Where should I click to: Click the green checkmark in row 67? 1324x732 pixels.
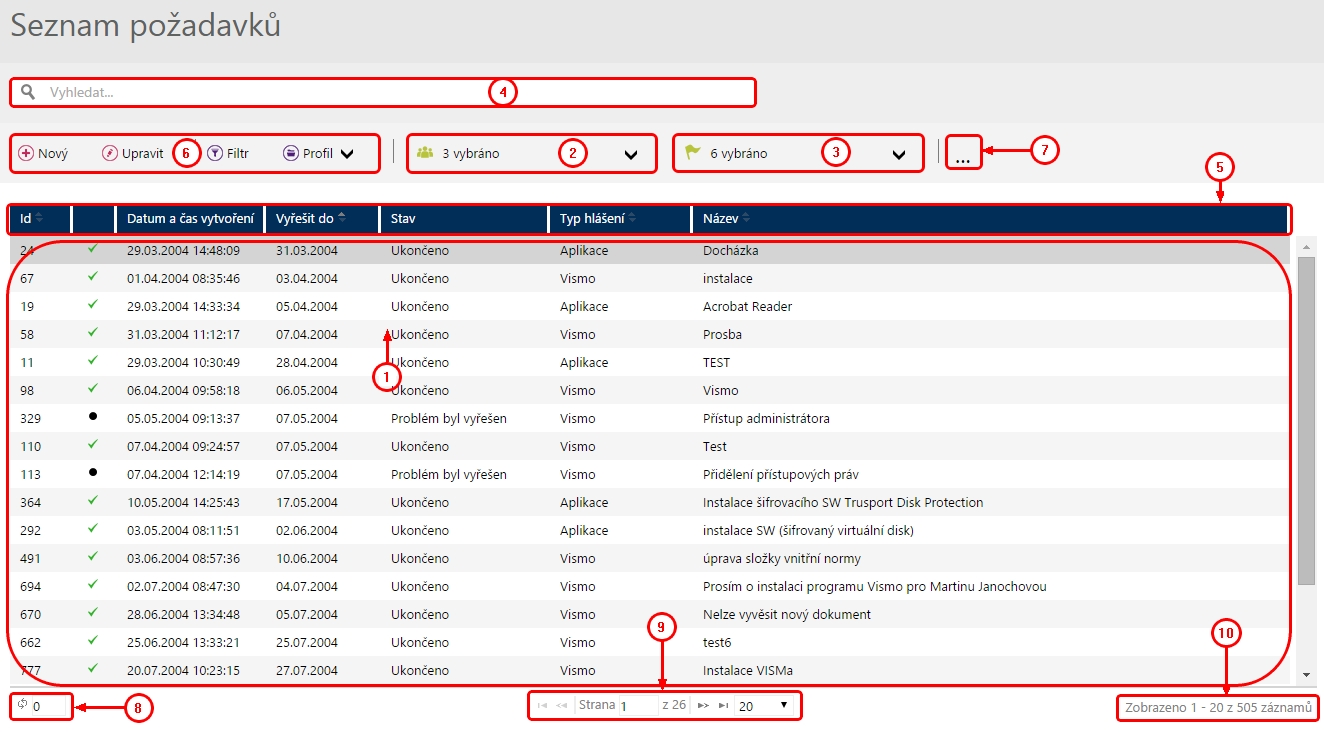93,277
